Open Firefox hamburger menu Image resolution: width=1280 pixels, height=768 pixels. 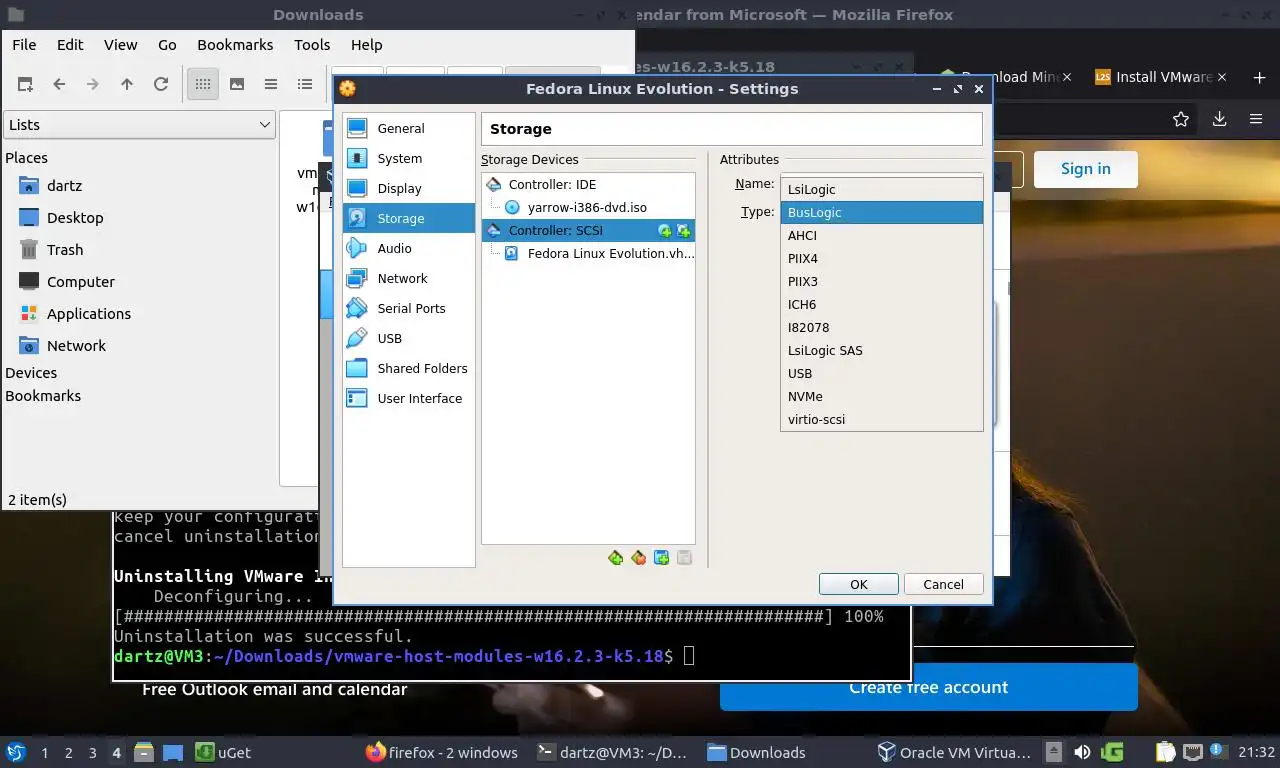pyautogui.click(x=1256, y=119)
